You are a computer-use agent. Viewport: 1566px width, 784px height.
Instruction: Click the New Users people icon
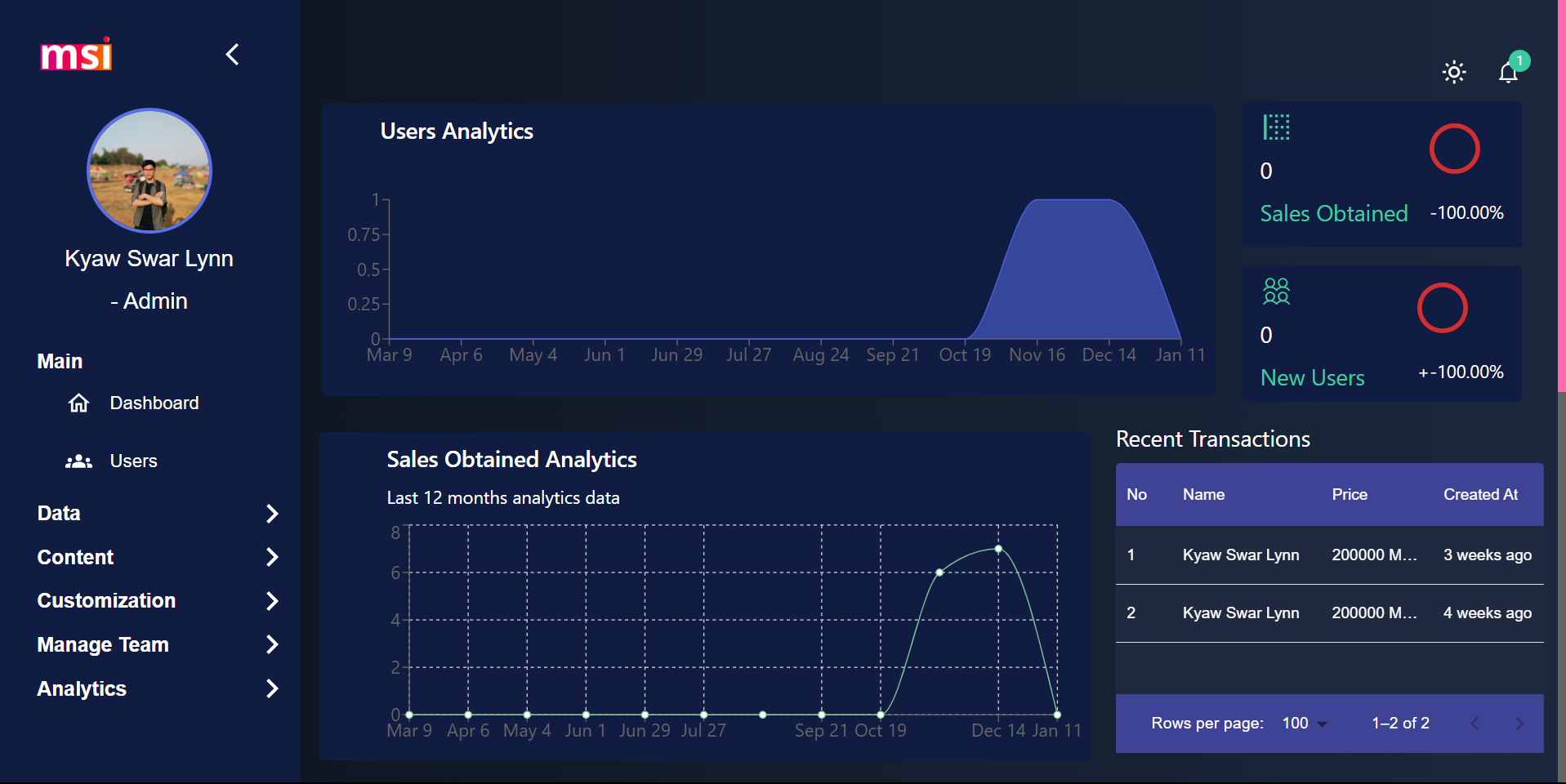[1276, 292]
